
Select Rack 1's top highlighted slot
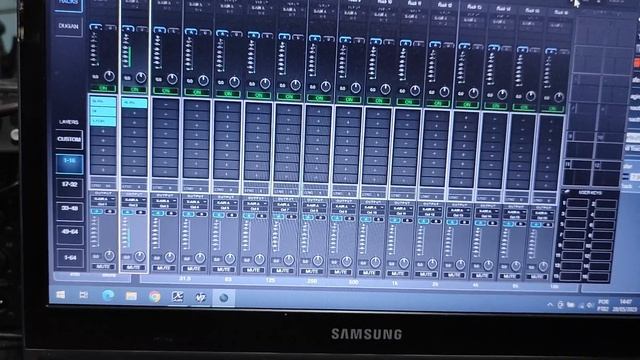point(103,101)
